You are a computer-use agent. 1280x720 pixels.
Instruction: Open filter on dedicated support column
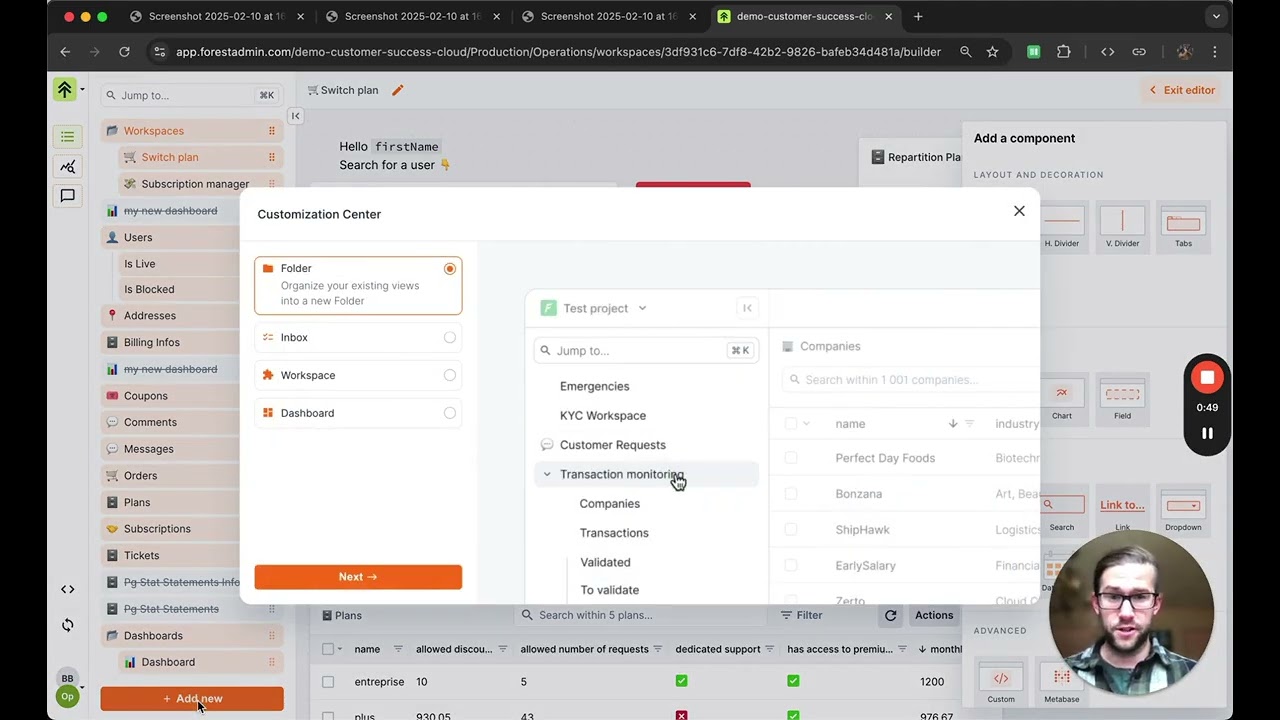click(770, 650)
